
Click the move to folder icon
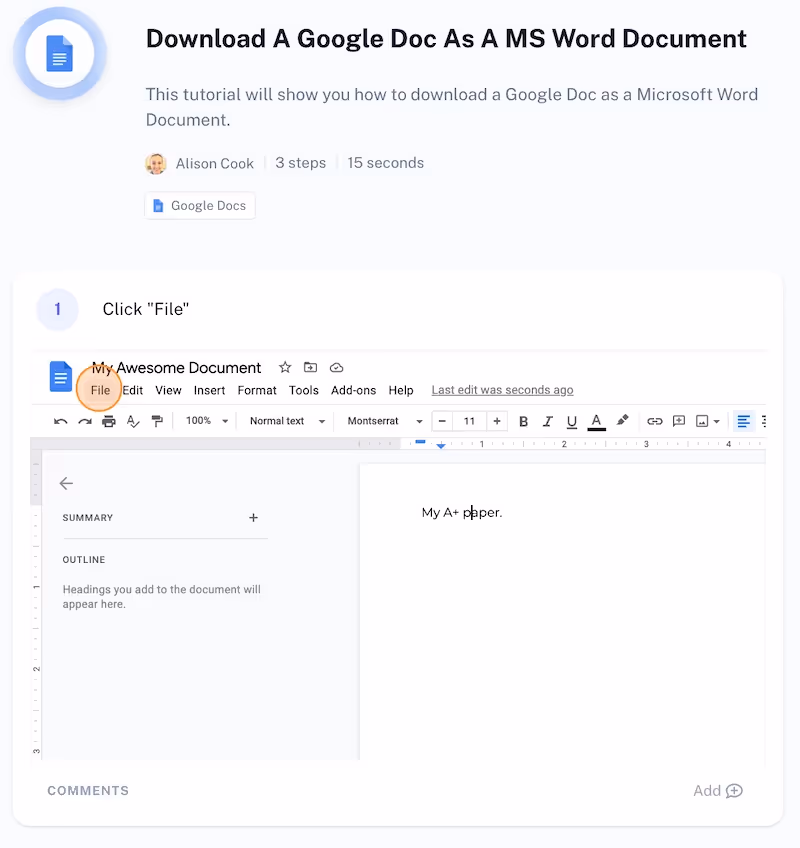pyautogui.click(x=310, y=367)
